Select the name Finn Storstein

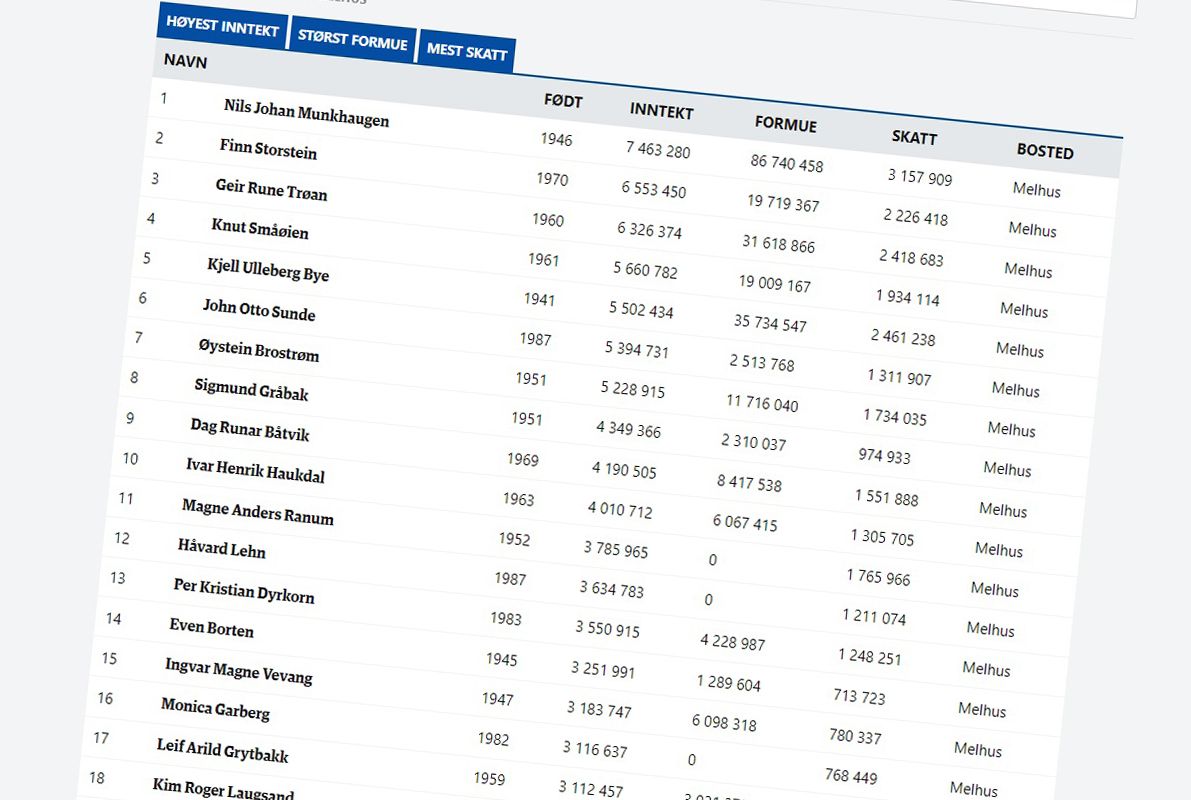tap(268, 150)
